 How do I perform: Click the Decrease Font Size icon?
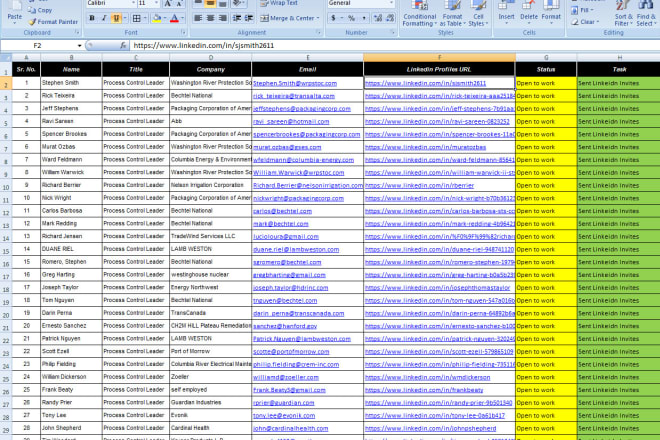pyautogui.click(x=179, y=3)
